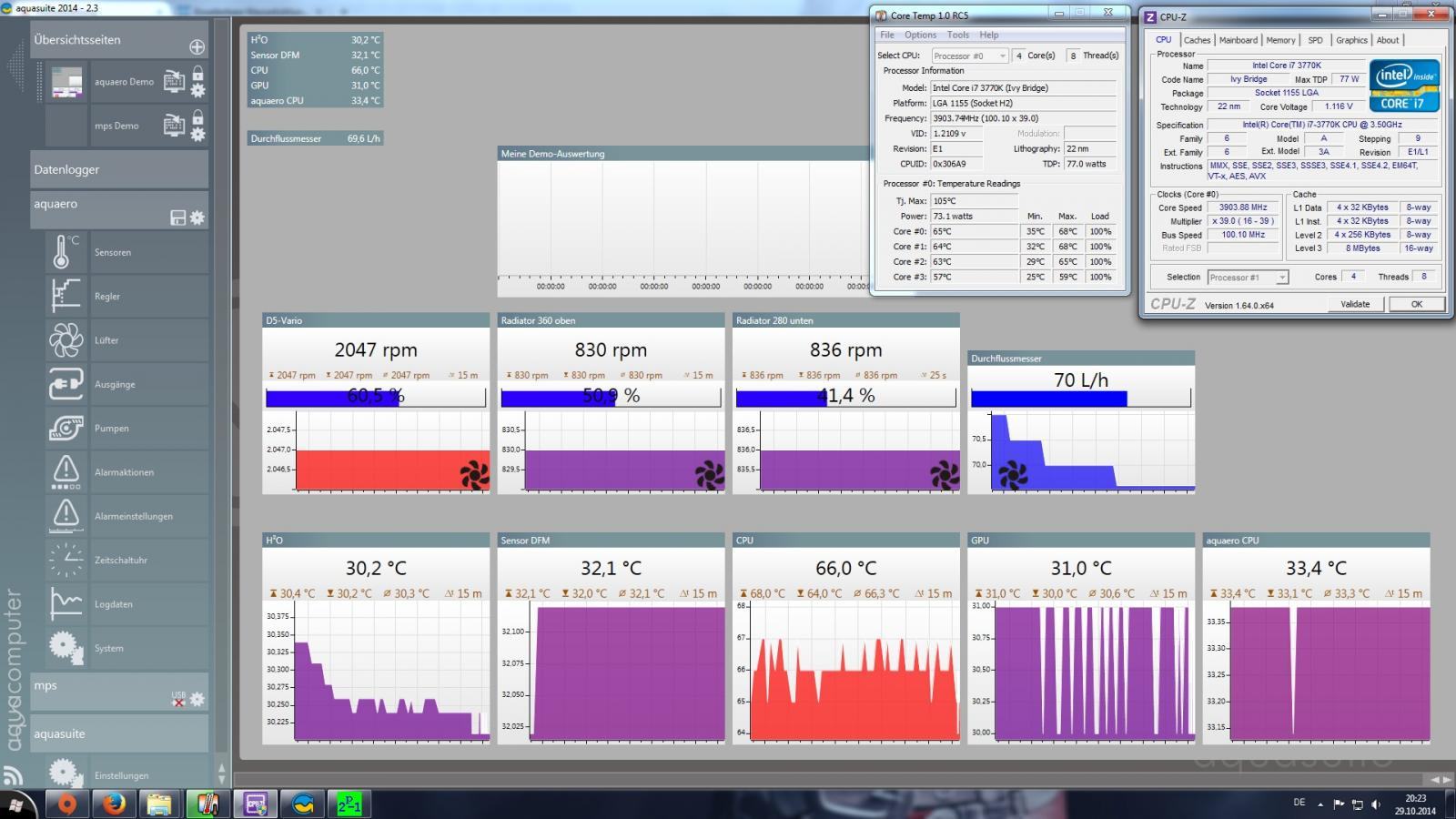Click the USB disconnected icon in mps header
Image resolution: width=1456 pixels, height=819 pixels.
tap(178, 699)
